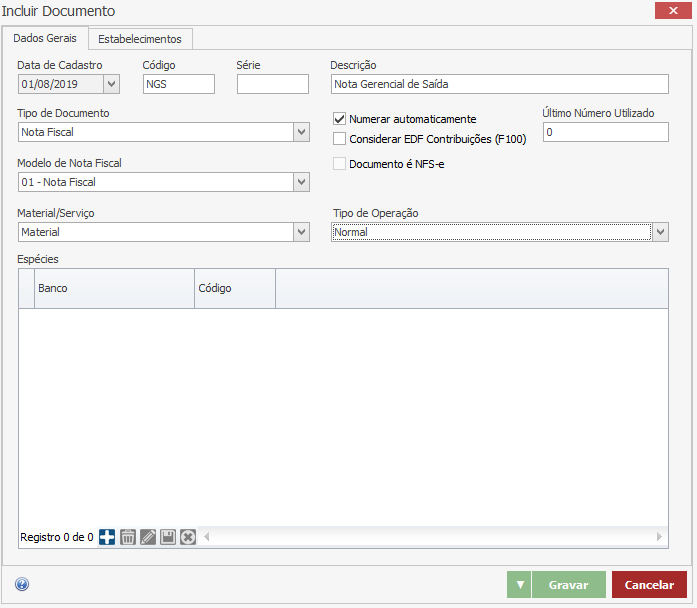Expand the Tipo de Documento dropdown
The image size is (697, 608).
[301, 132]
